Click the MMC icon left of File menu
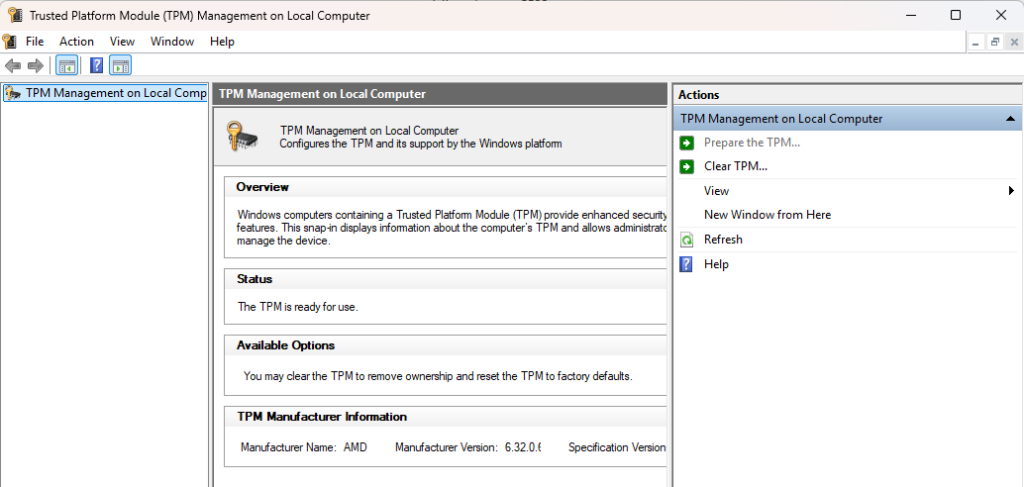The height and width of the screenshot is (487, 1024). click(x=9, y=41)
